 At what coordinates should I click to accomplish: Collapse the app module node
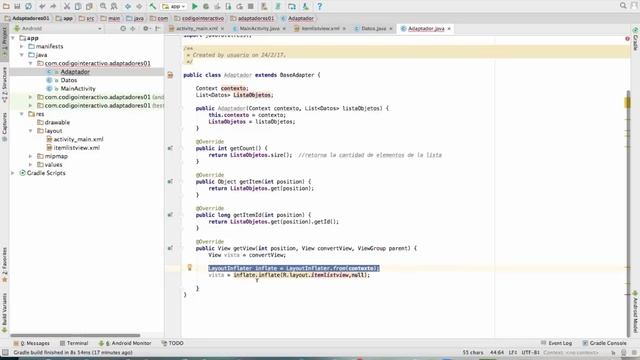click(x=13, y=38)
